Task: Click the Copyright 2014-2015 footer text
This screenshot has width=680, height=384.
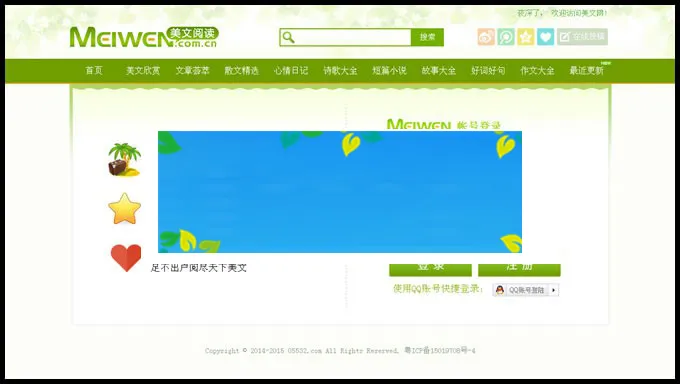Action: (x=302, y=351)
